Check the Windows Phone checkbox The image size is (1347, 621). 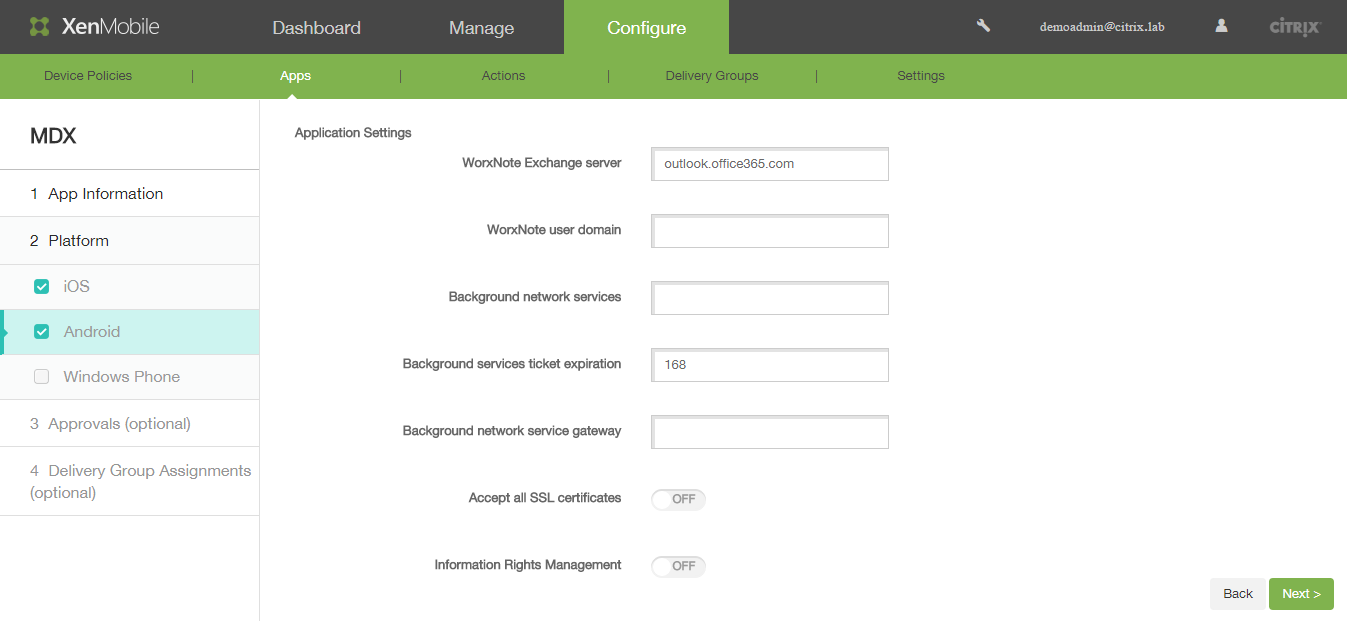[x=42, y=377]
